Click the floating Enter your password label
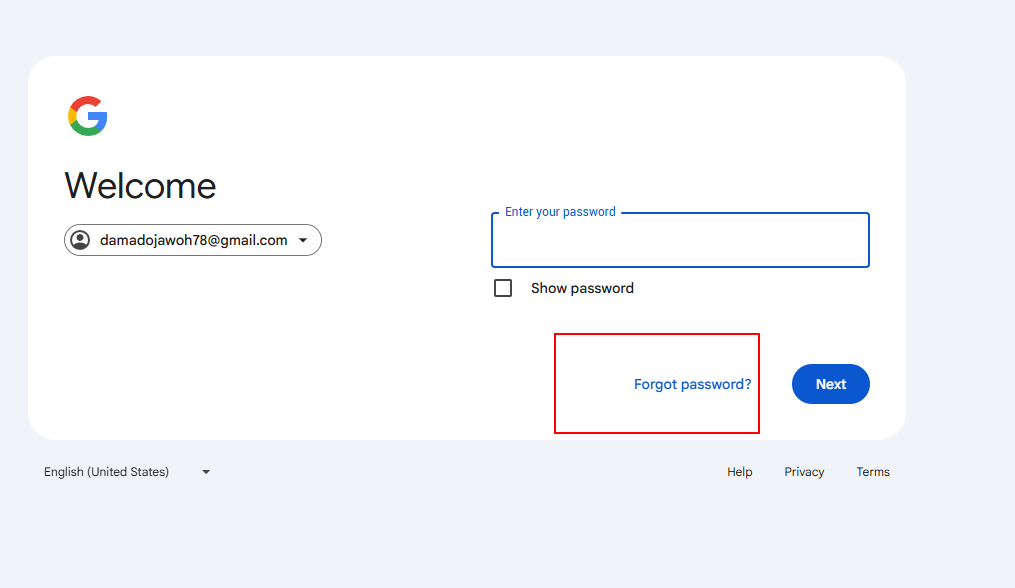The height and width of the screenshot is (588, 1015). tap(560, 212)
